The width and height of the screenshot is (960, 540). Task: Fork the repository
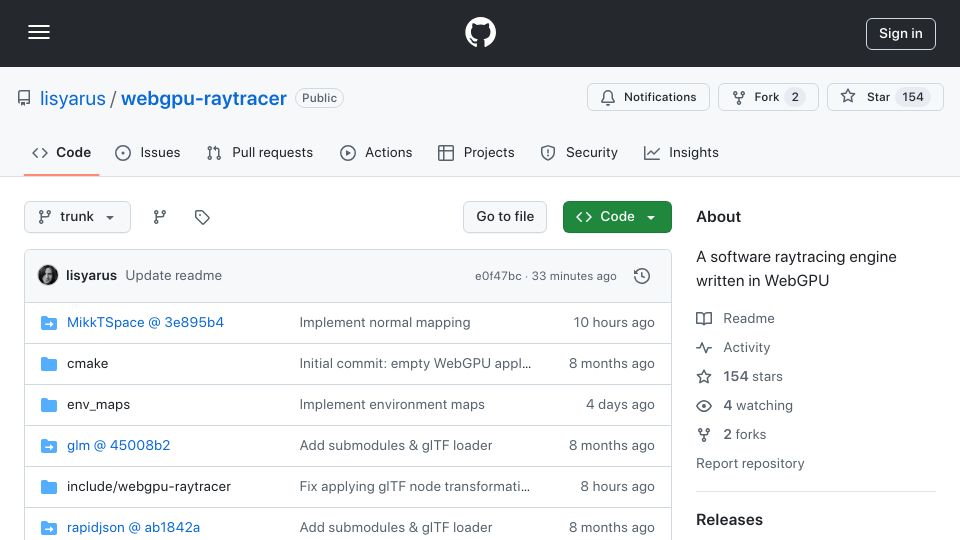[768, 97]
